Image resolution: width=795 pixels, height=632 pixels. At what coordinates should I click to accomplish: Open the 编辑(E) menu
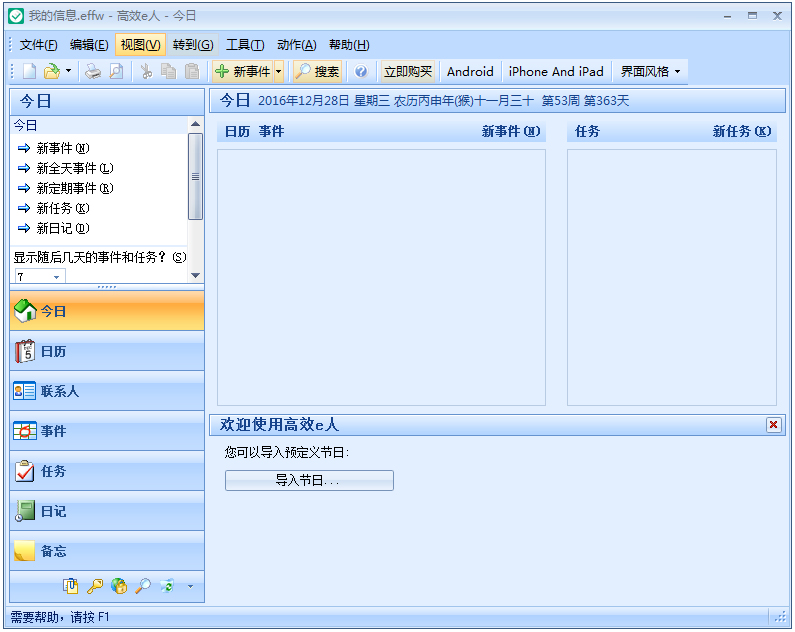click(89, 45)
